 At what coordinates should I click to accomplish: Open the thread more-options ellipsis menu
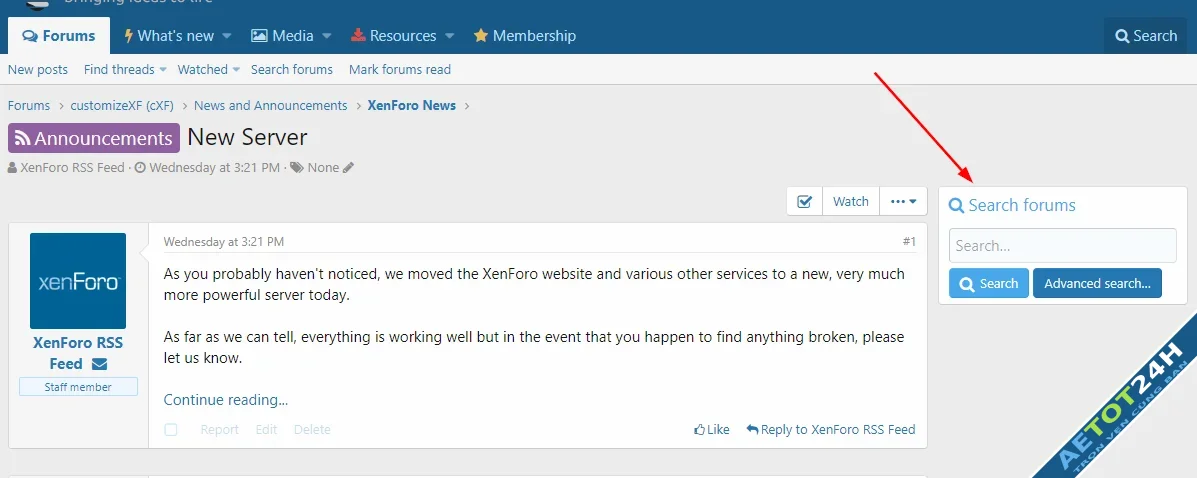pyautogui.click(x=903, y=201)
